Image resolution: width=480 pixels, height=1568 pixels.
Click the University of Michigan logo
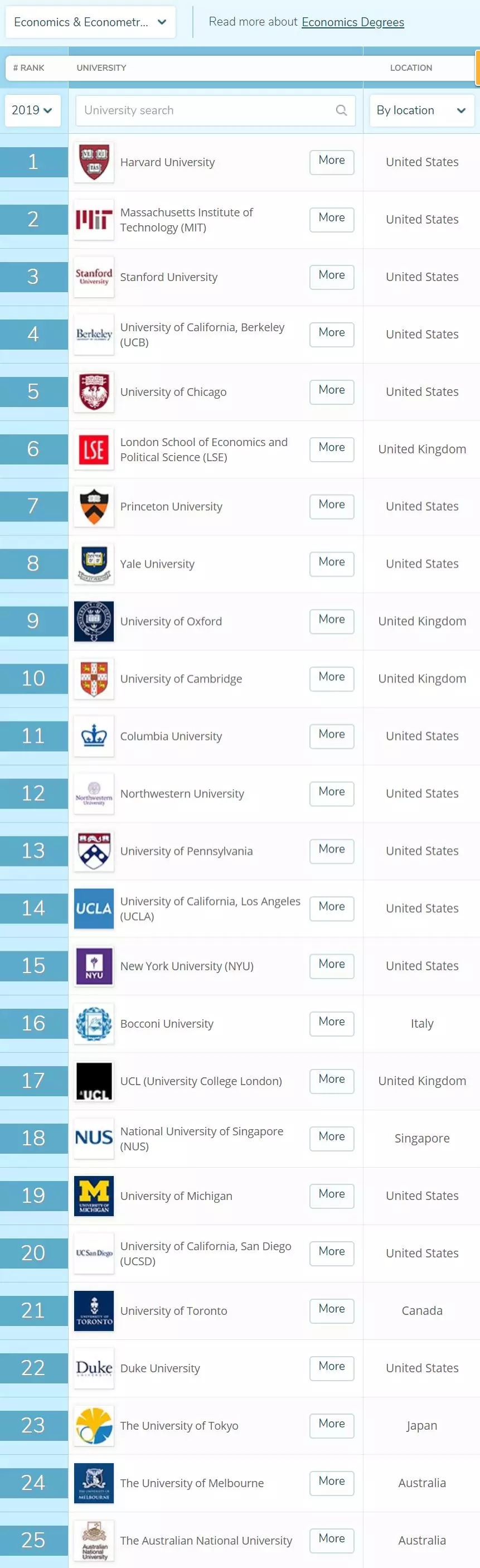click(x=94, y=1196)
